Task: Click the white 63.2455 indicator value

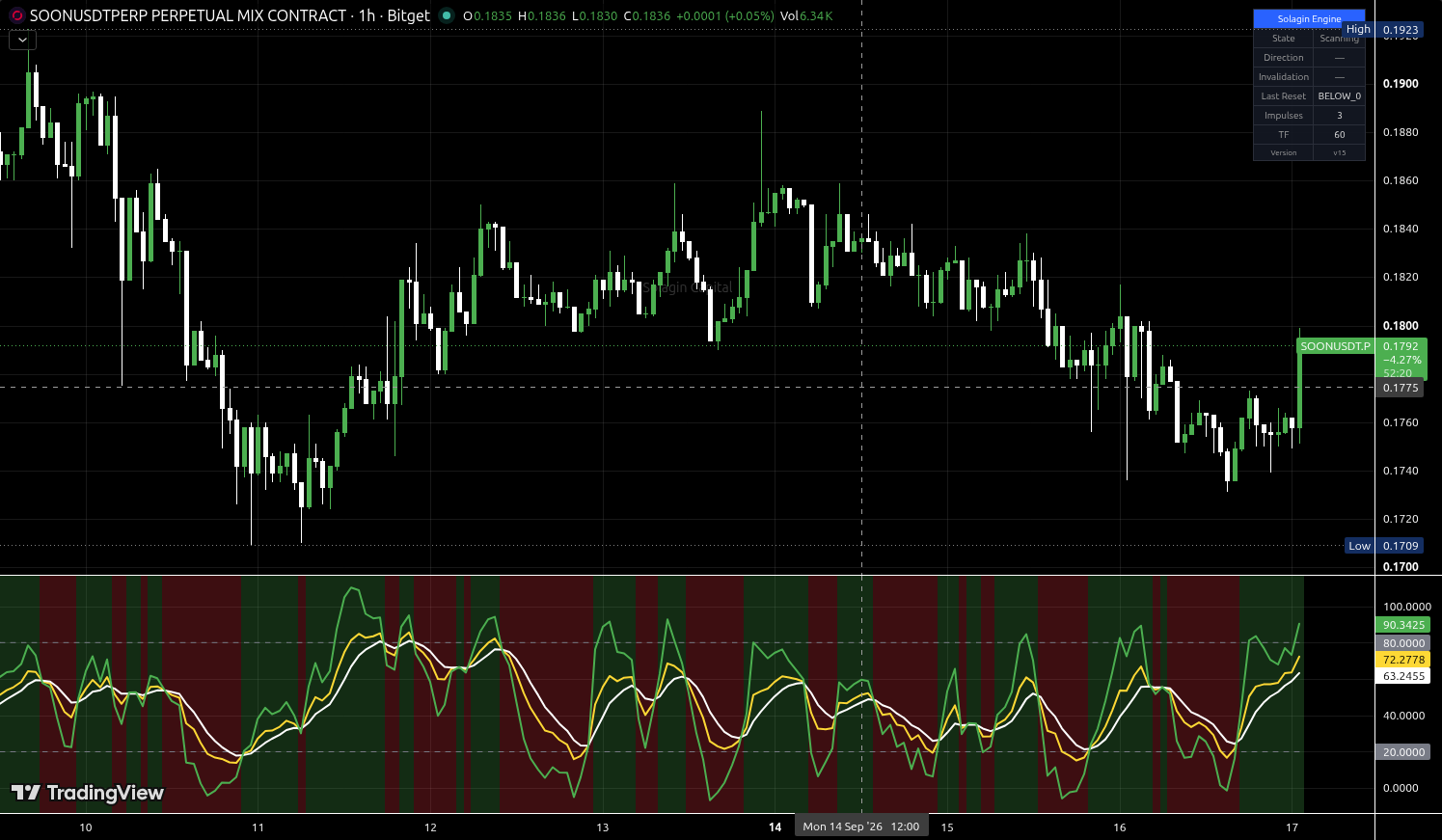Action: (x=1403, y=676)
